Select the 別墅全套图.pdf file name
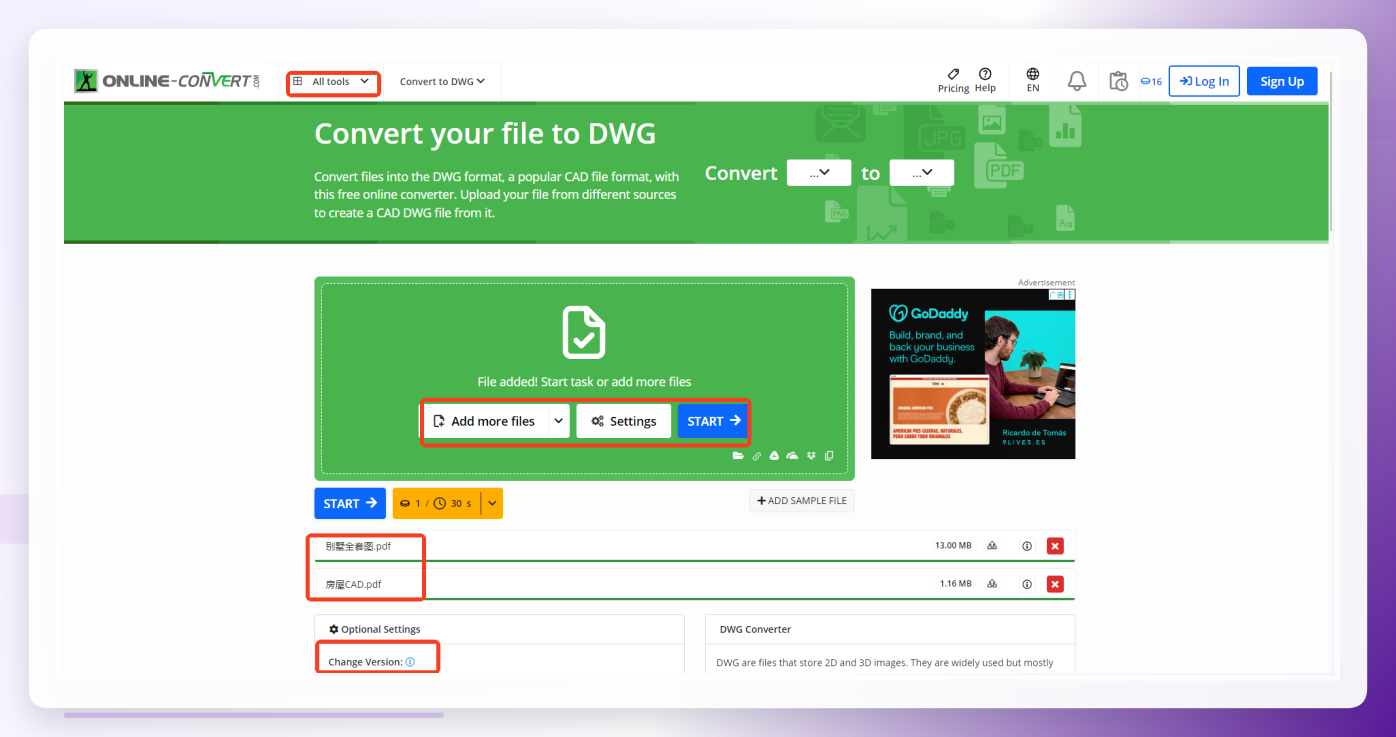Viewport: 1396px width, 737px height. click(x=358, y=546)
